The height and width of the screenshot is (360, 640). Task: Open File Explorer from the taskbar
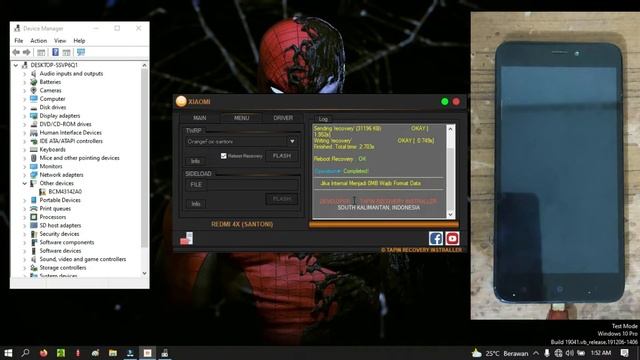click(113, 353)
